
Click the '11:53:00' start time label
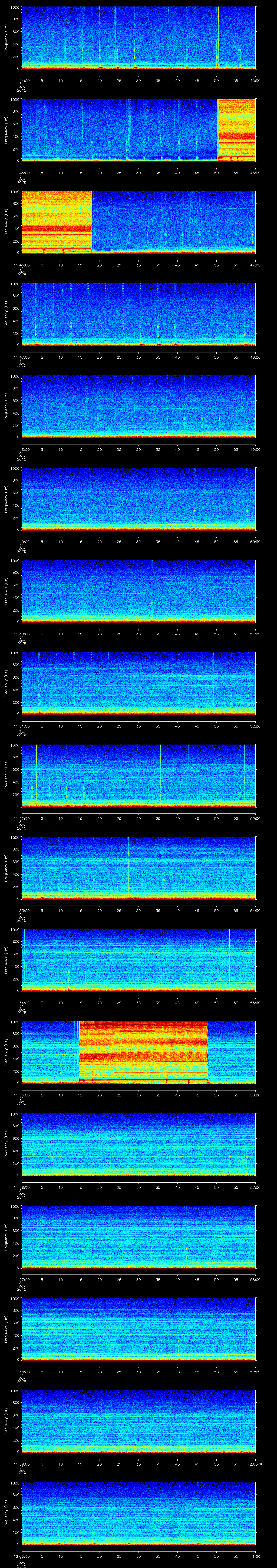tap(21, 910)
